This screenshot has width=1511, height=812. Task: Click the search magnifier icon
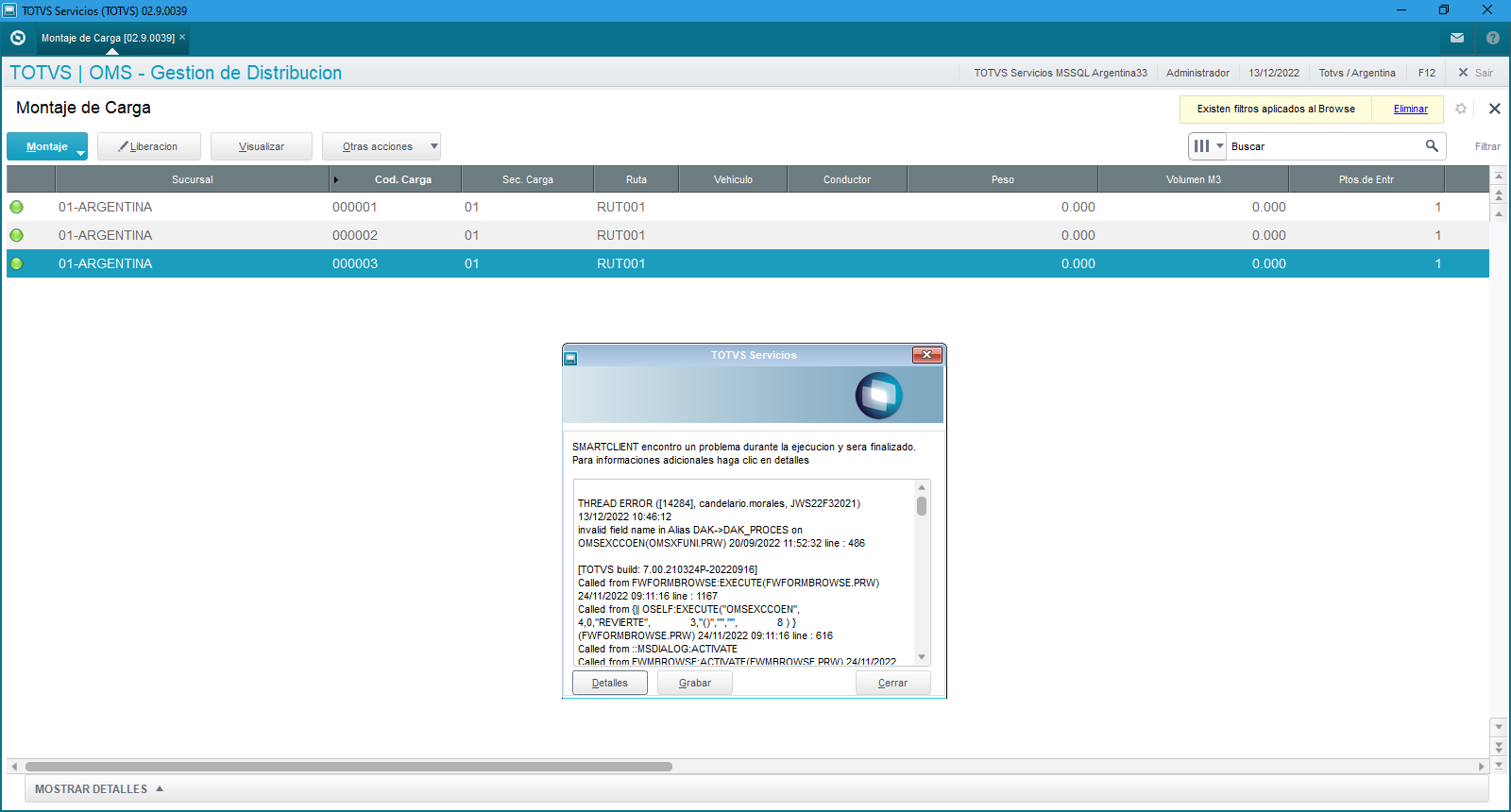tap(1432, 145)
